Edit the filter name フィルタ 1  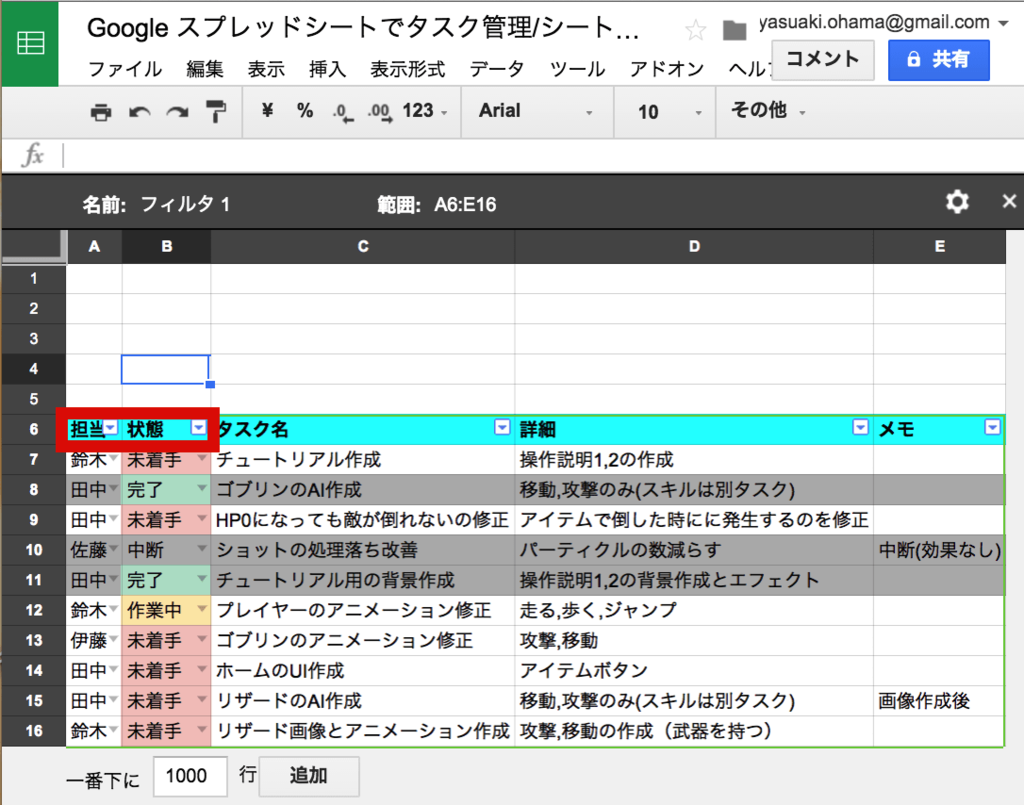[185, 204]
